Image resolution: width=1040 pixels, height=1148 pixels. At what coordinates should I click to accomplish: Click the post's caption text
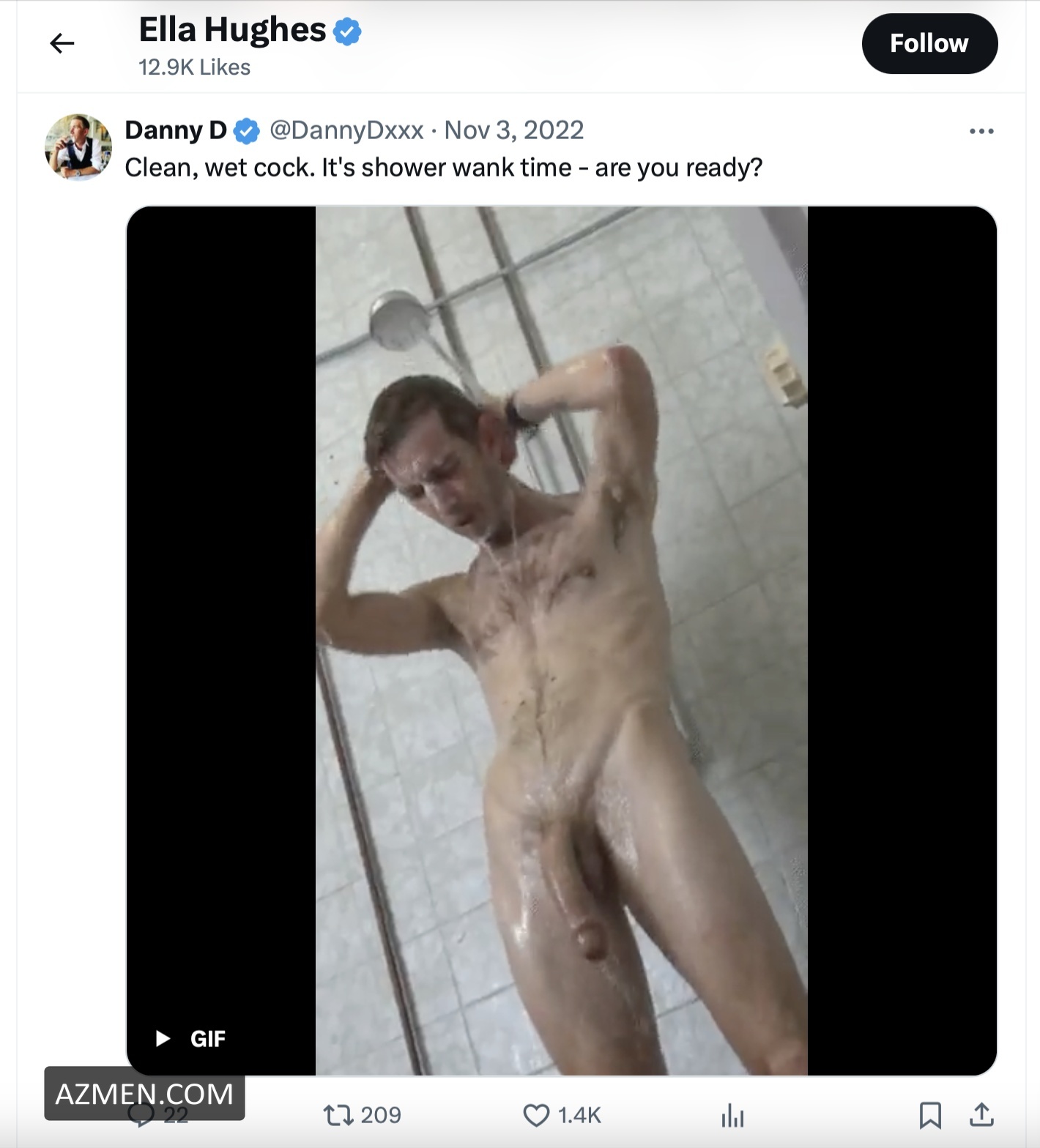click(x=443, y=168)
